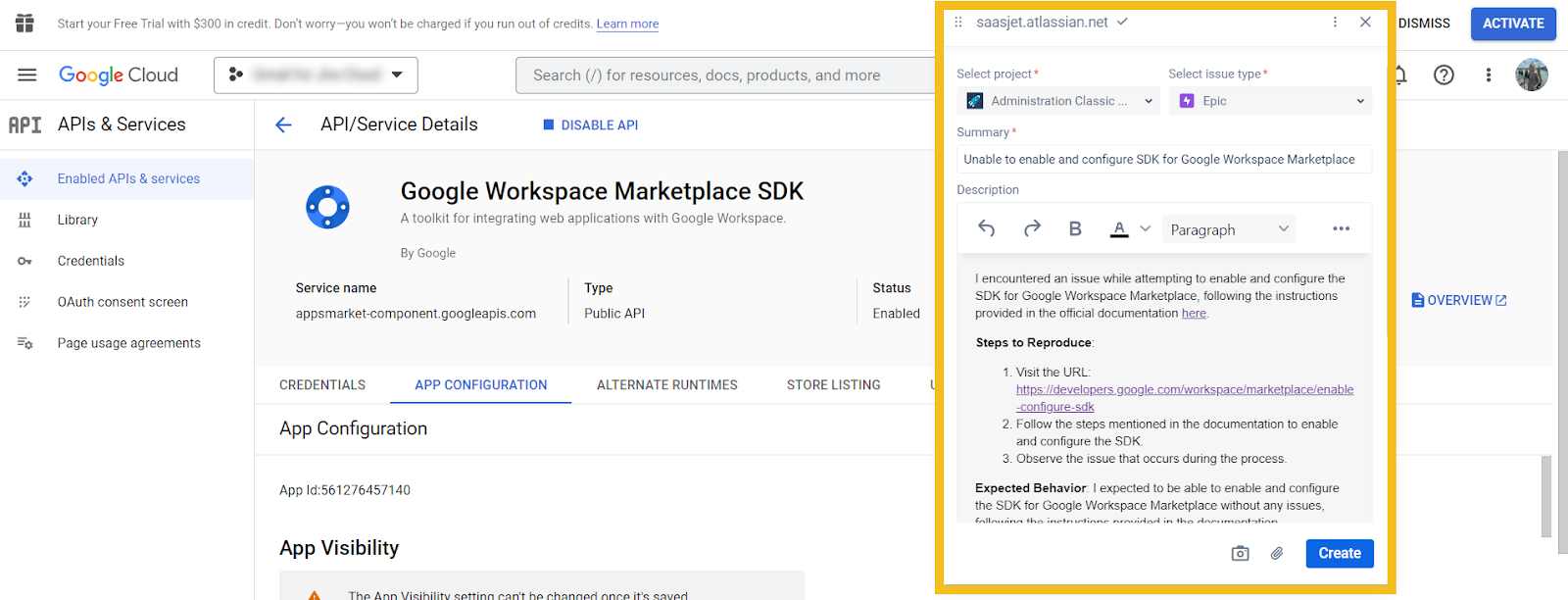Open the free trial gift icon
The width and height of the screenshot is (1568, 600).
[x=24, y=24]
